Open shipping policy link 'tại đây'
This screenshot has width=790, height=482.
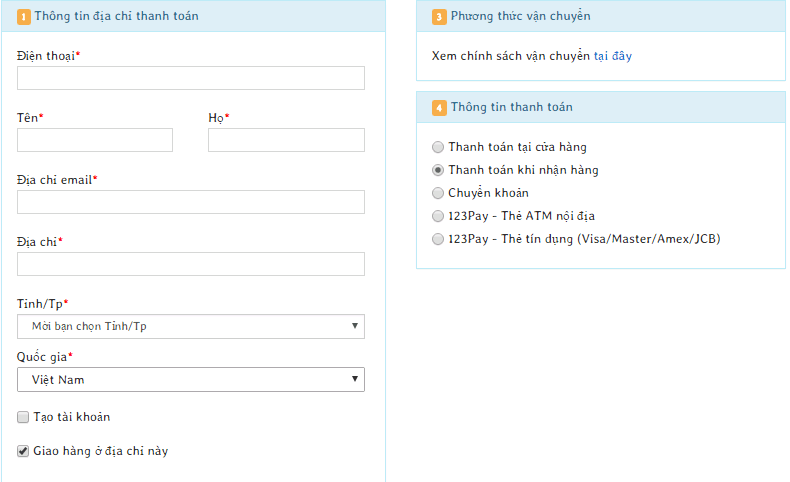tap(612, 56)
